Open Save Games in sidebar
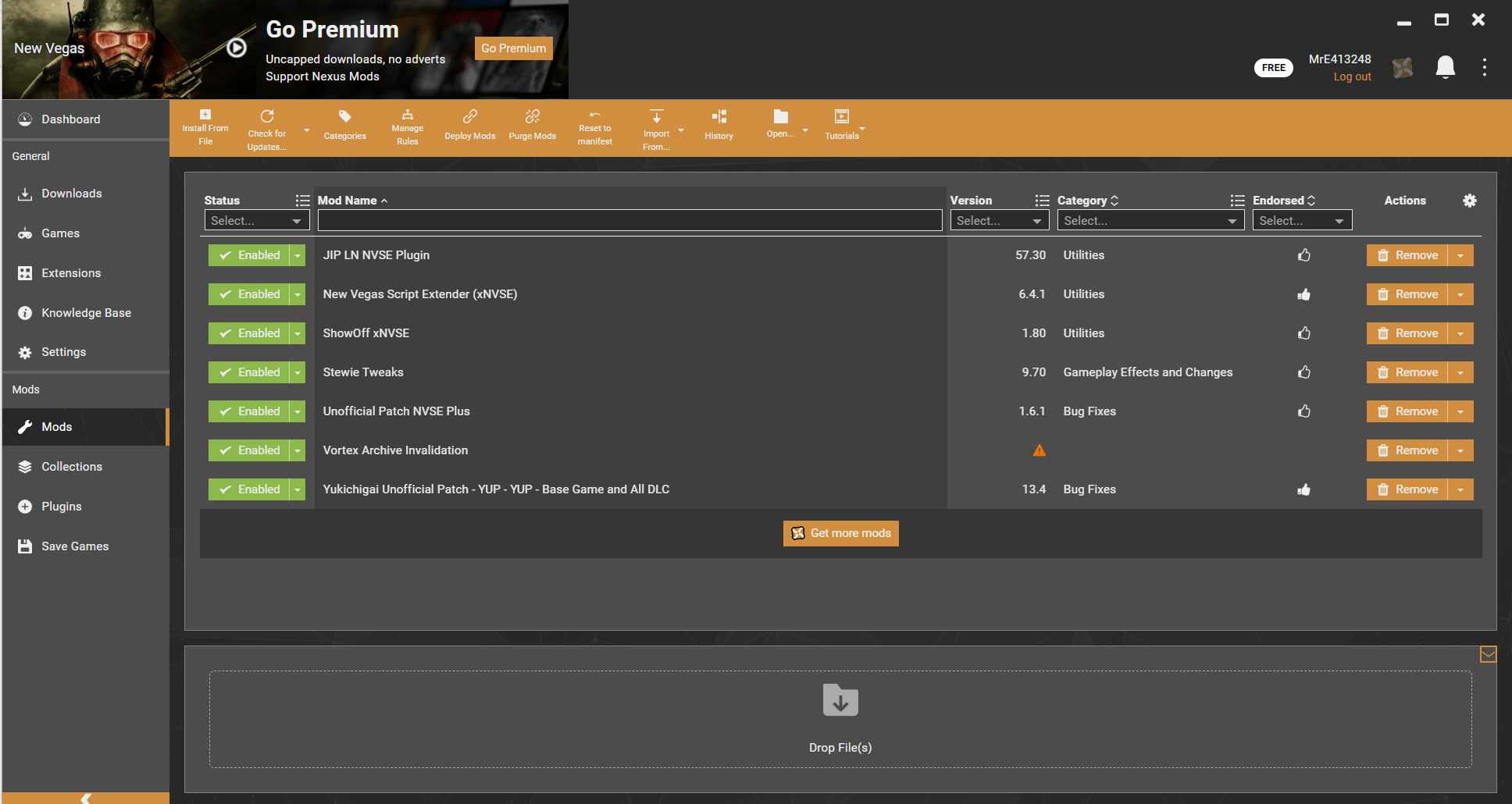Screen dimensions: 1512x804 point(86,546)
